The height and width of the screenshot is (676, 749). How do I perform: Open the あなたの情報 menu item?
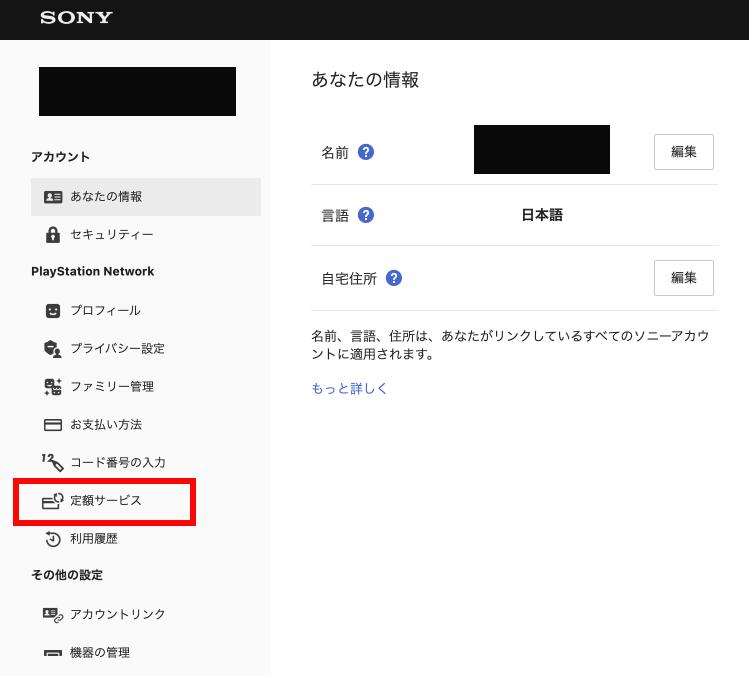(x=146, y=197)
